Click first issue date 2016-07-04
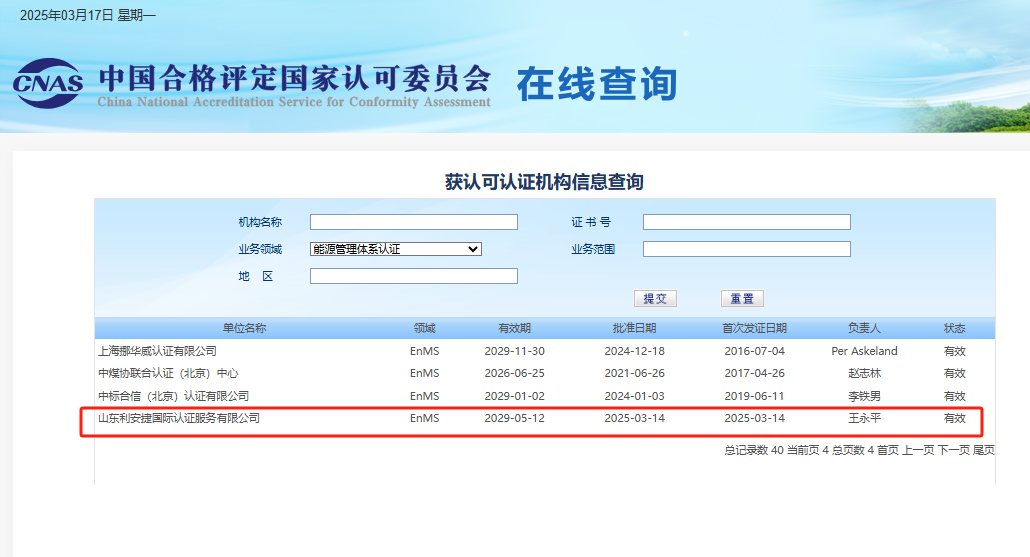 click(x=754, y=351)
